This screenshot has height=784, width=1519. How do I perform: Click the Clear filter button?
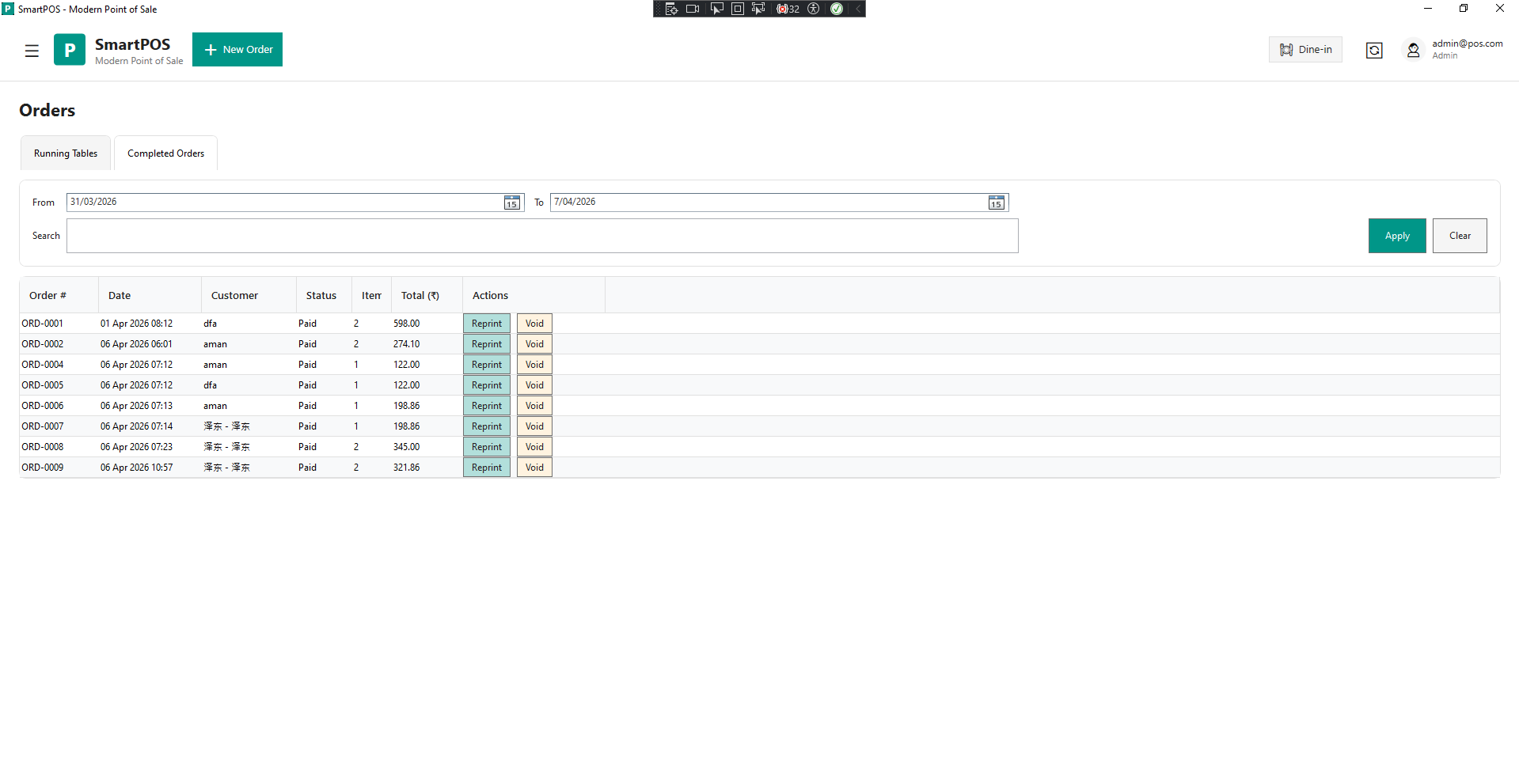[1459, 236]
